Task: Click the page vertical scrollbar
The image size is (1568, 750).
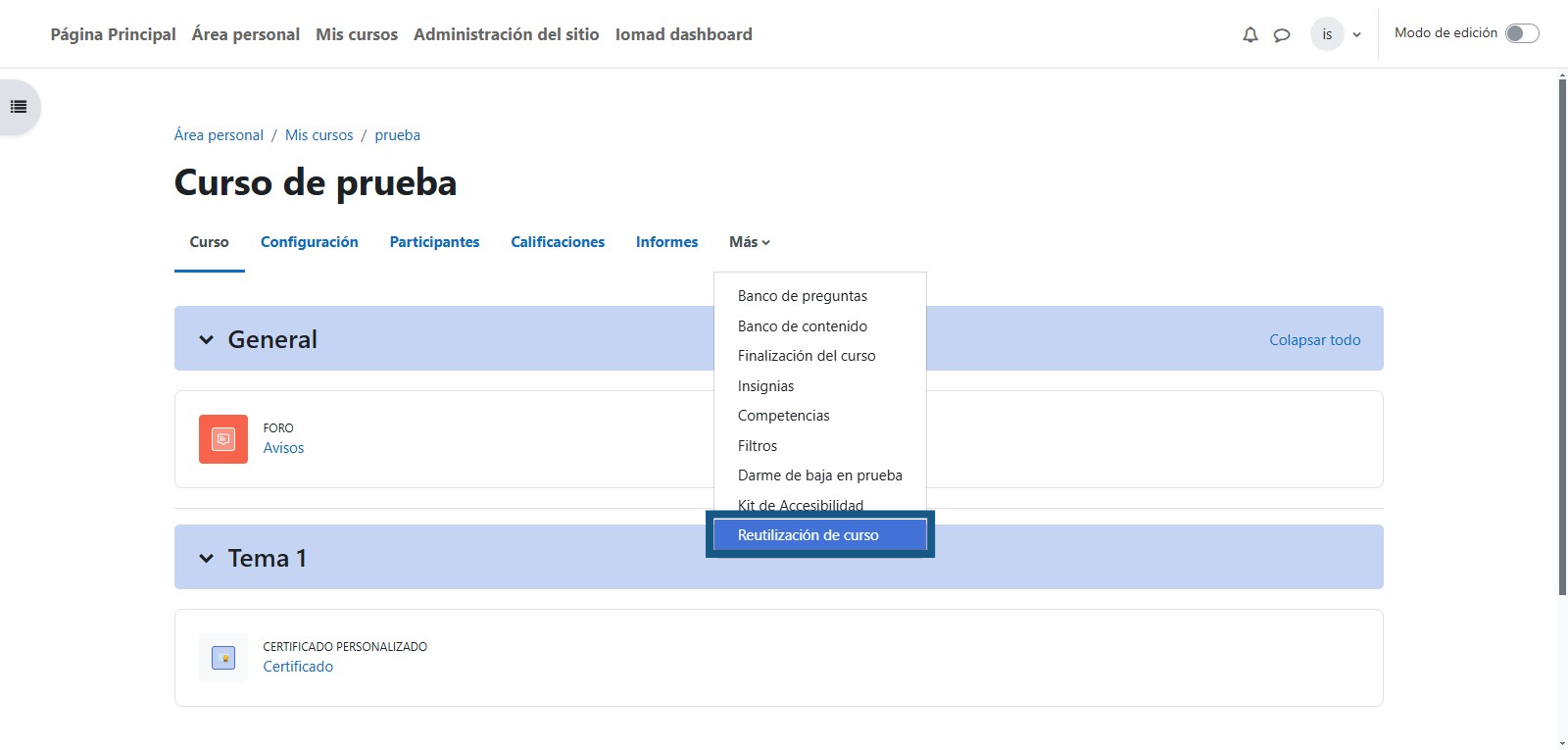Action: click(1562, 333)
